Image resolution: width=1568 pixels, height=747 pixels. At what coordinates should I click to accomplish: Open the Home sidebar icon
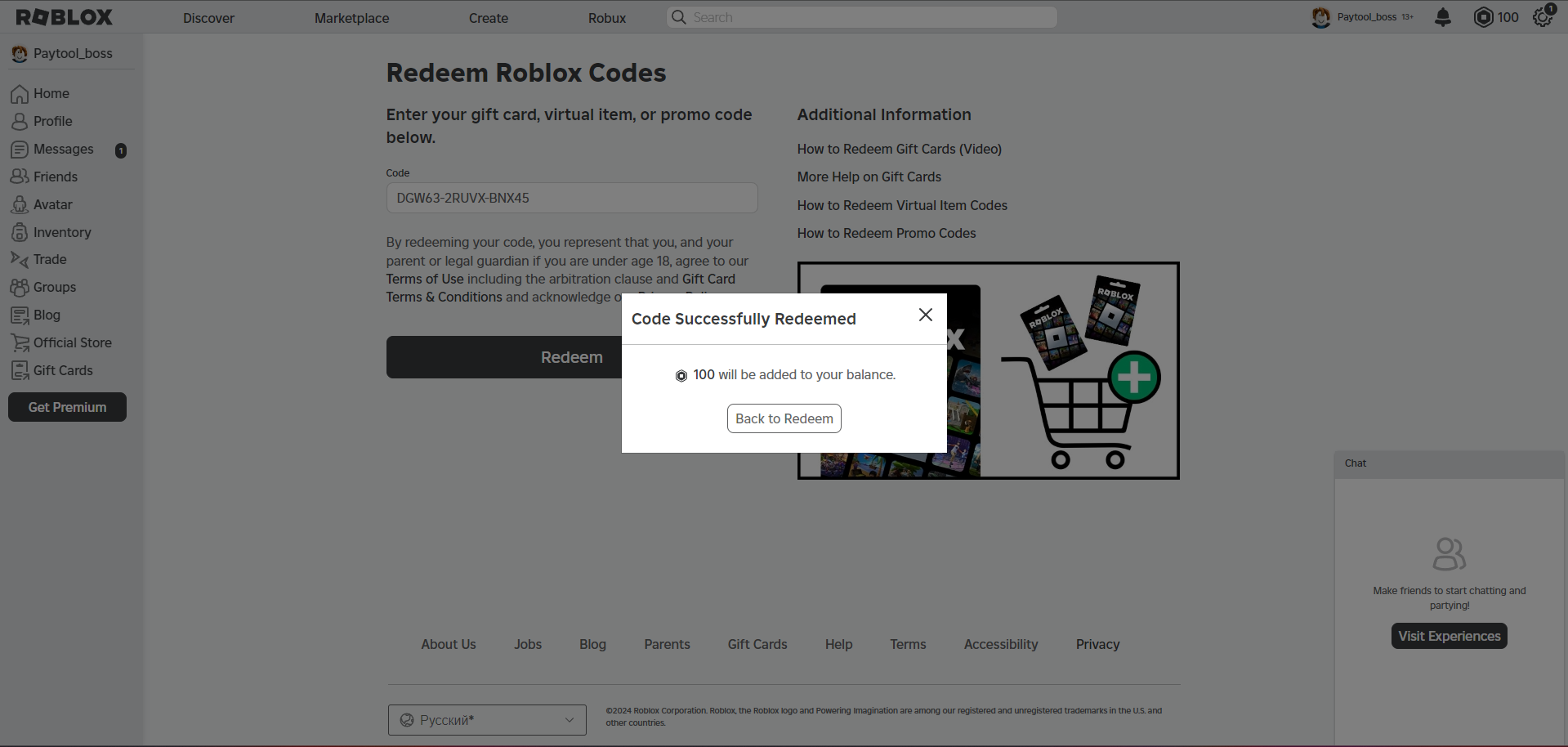pyautogui.click(x=20, y=94)
